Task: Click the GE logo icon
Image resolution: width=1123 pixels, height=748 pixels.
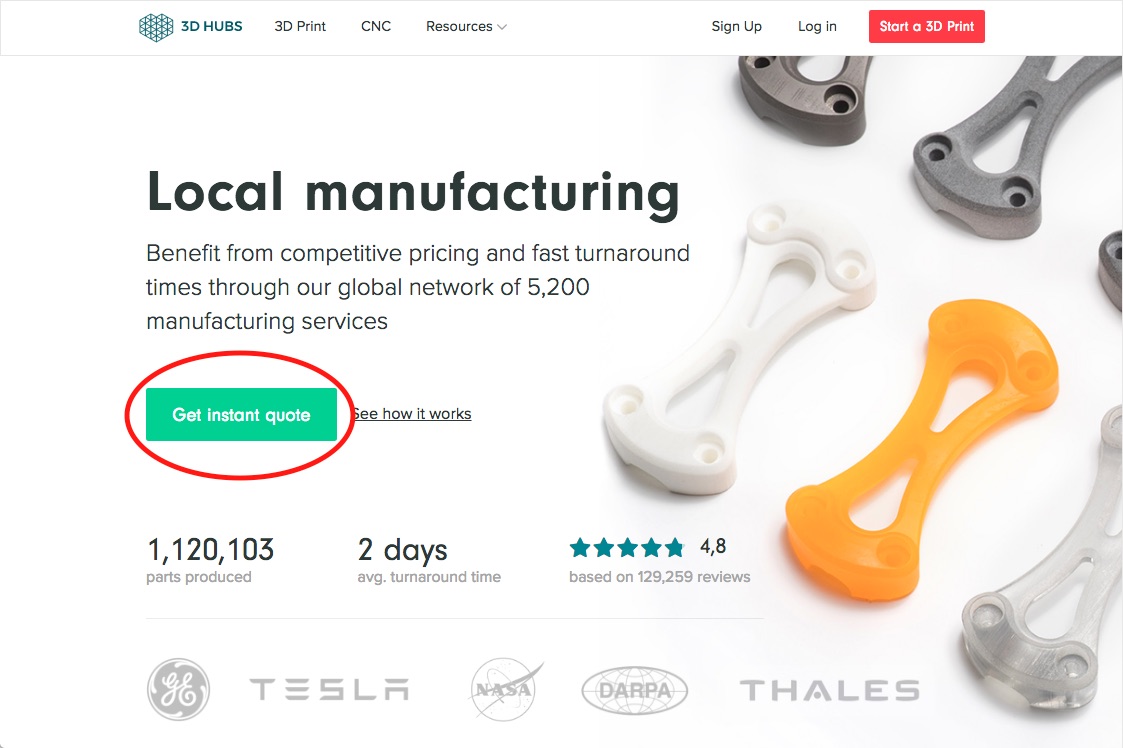Action: coord(178,689)
